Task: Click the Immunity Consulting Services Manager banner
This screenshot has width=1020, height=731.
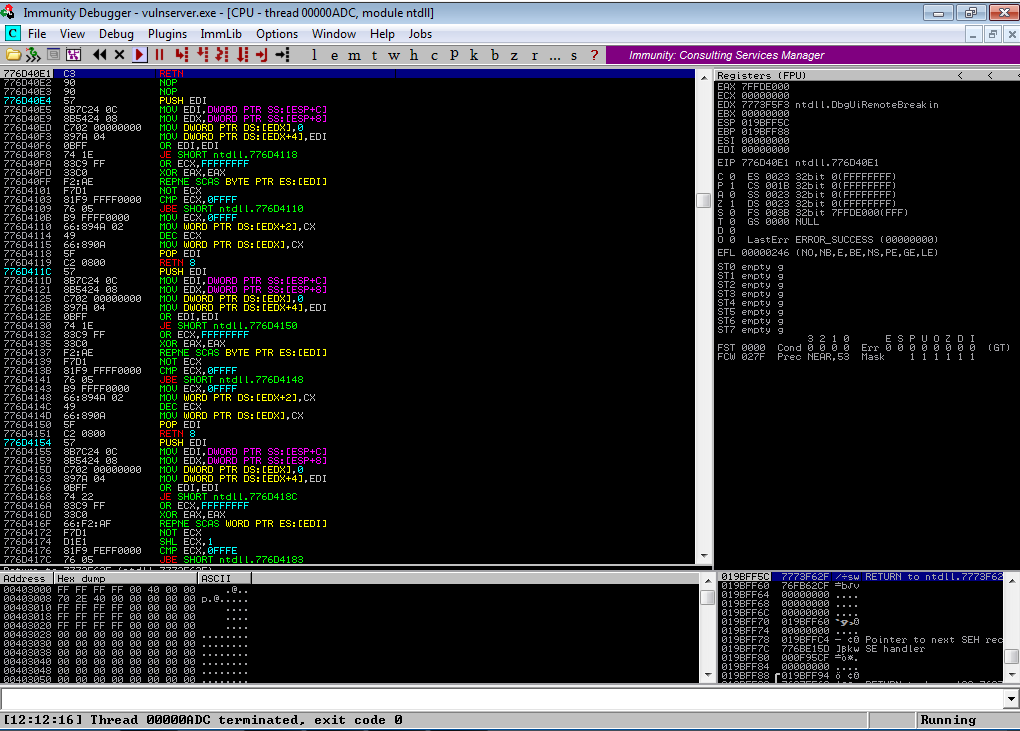Action: coord(812,55)
